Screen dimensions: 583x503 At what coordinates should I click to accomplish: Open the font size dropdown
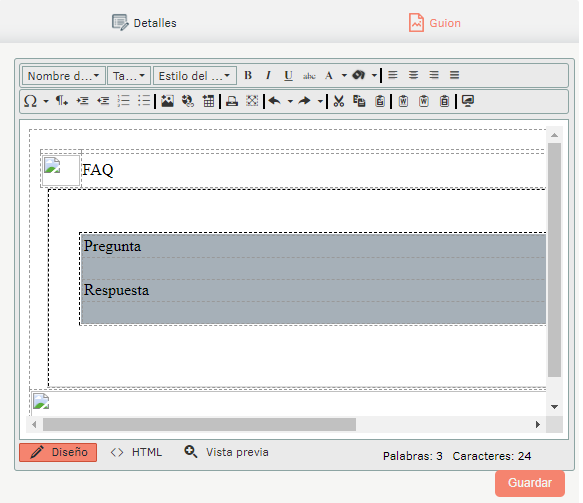(129, 76)
